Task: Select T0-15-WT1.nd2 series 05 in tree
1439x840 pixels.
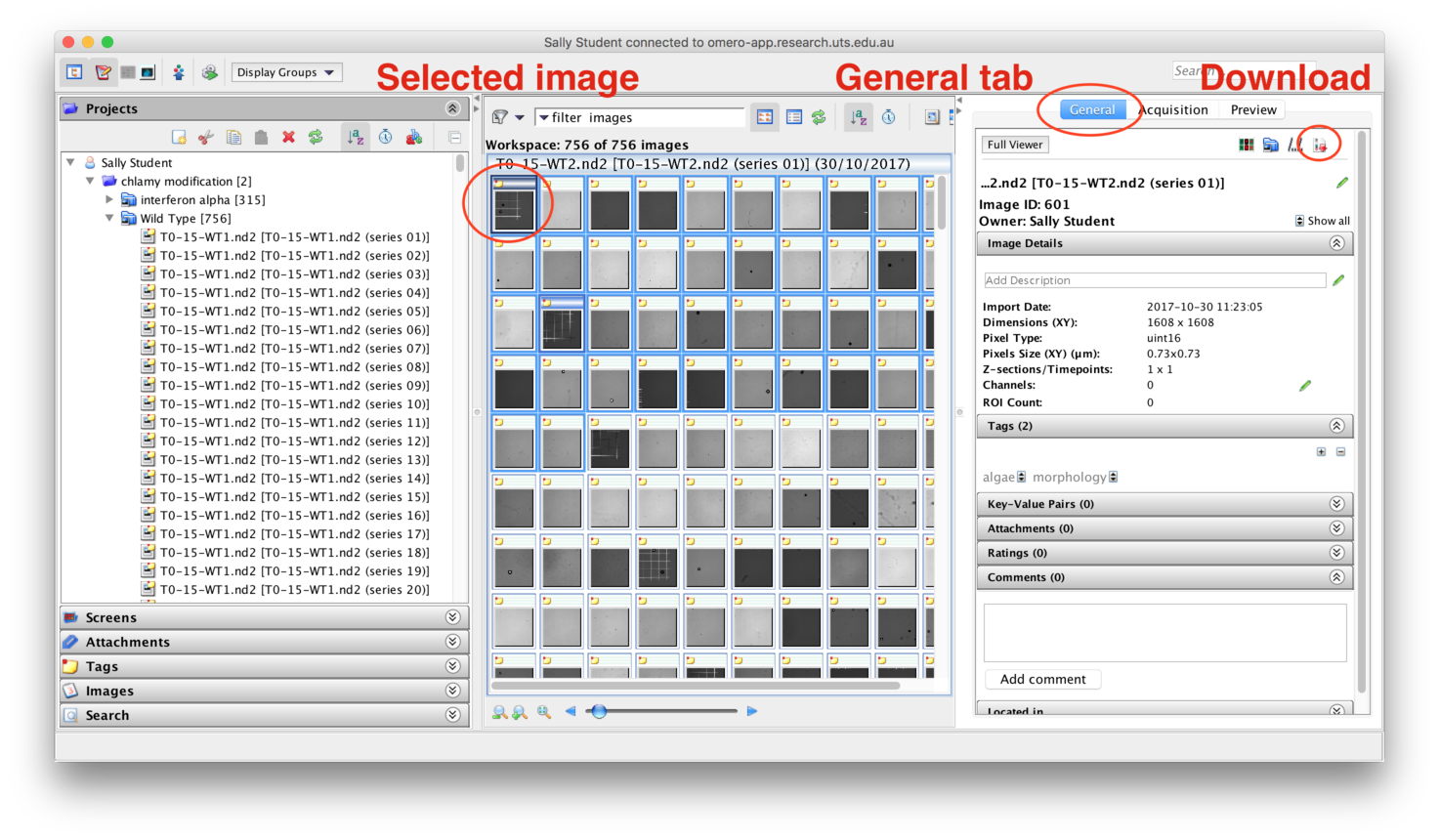Action: [x=294, y=312]
